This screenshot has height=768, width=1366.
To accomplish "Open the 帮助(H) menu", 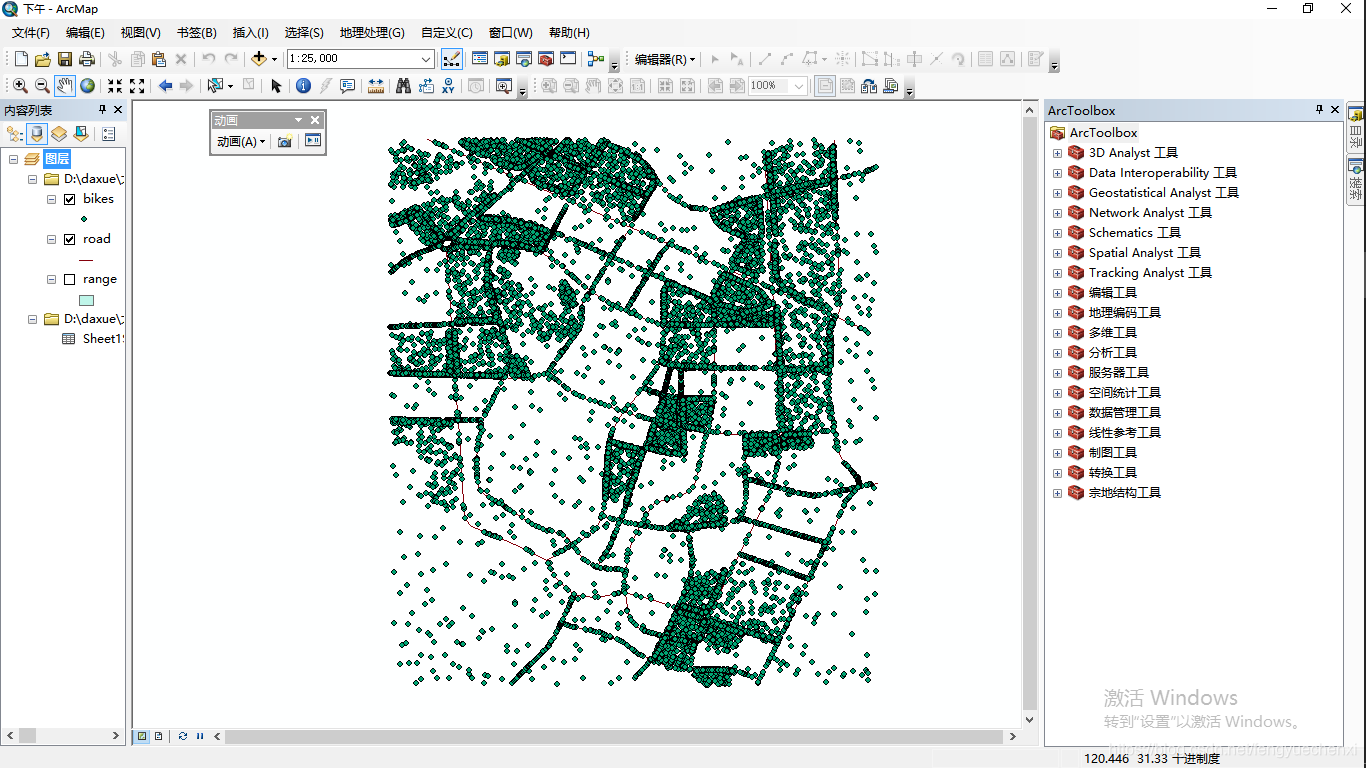I will [x=569, y=33].
